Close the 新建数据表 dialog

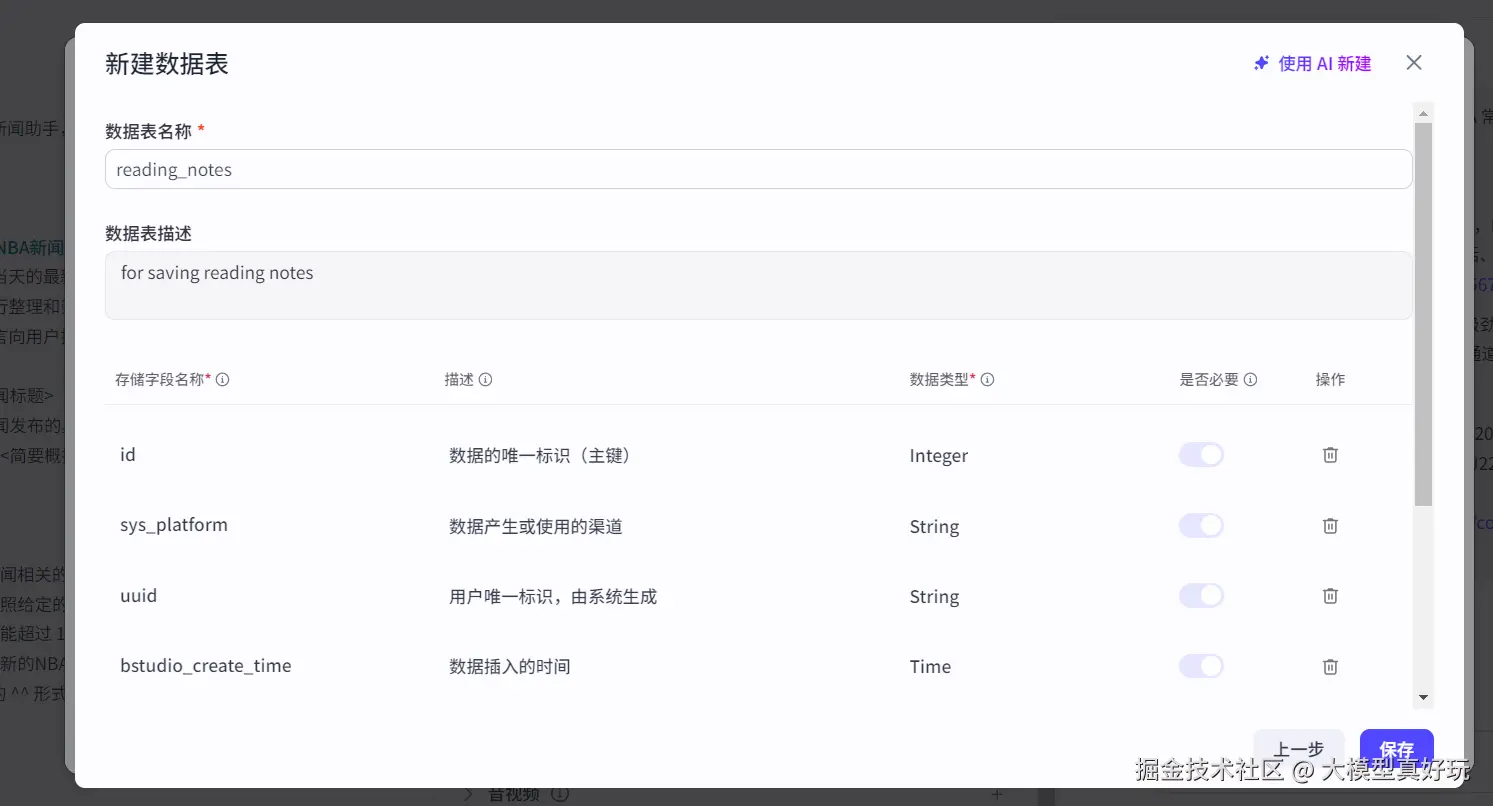(x=1414, y=63)
